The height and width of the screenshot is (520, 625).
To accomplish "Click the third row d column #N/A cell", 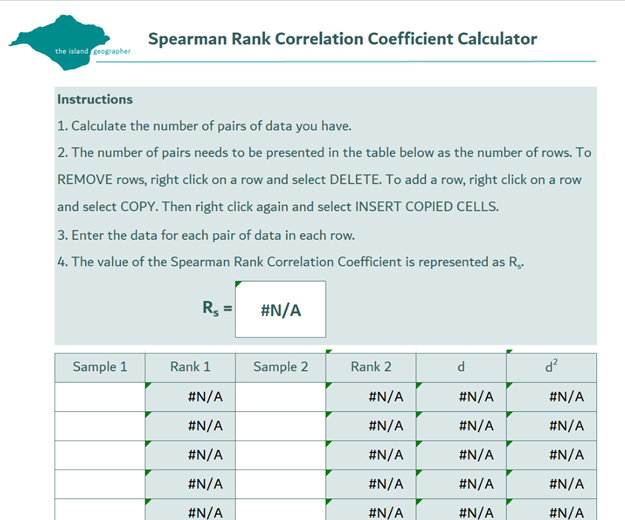I will click(461, 455).
